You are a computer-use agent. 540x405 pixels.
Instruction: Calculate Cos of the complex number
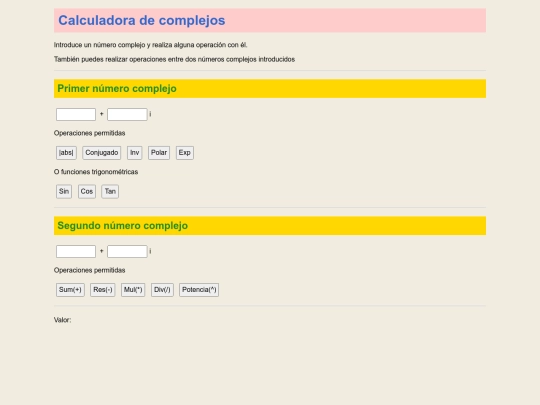[87, 191]
